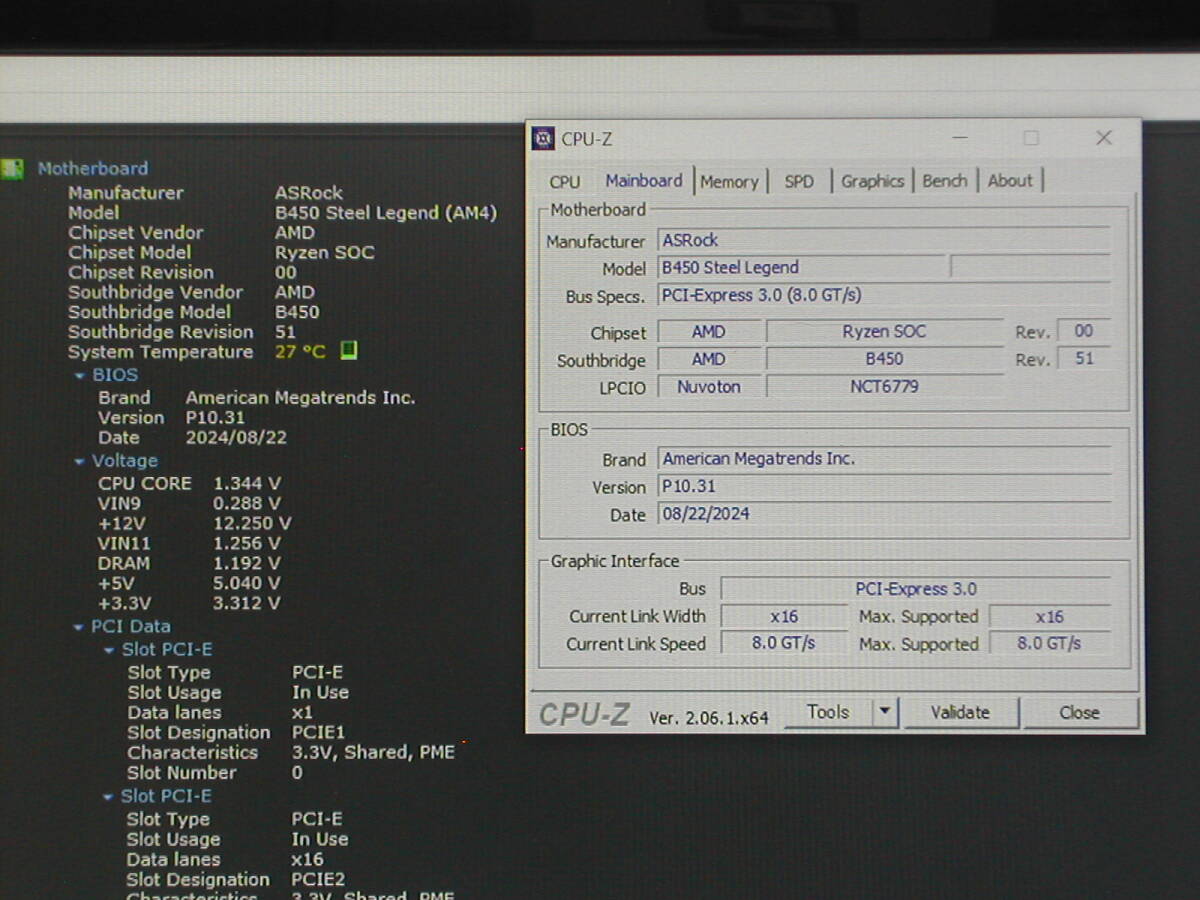
Task: Click the +5V '5.040 V' value
Action: tap(247, 583)
